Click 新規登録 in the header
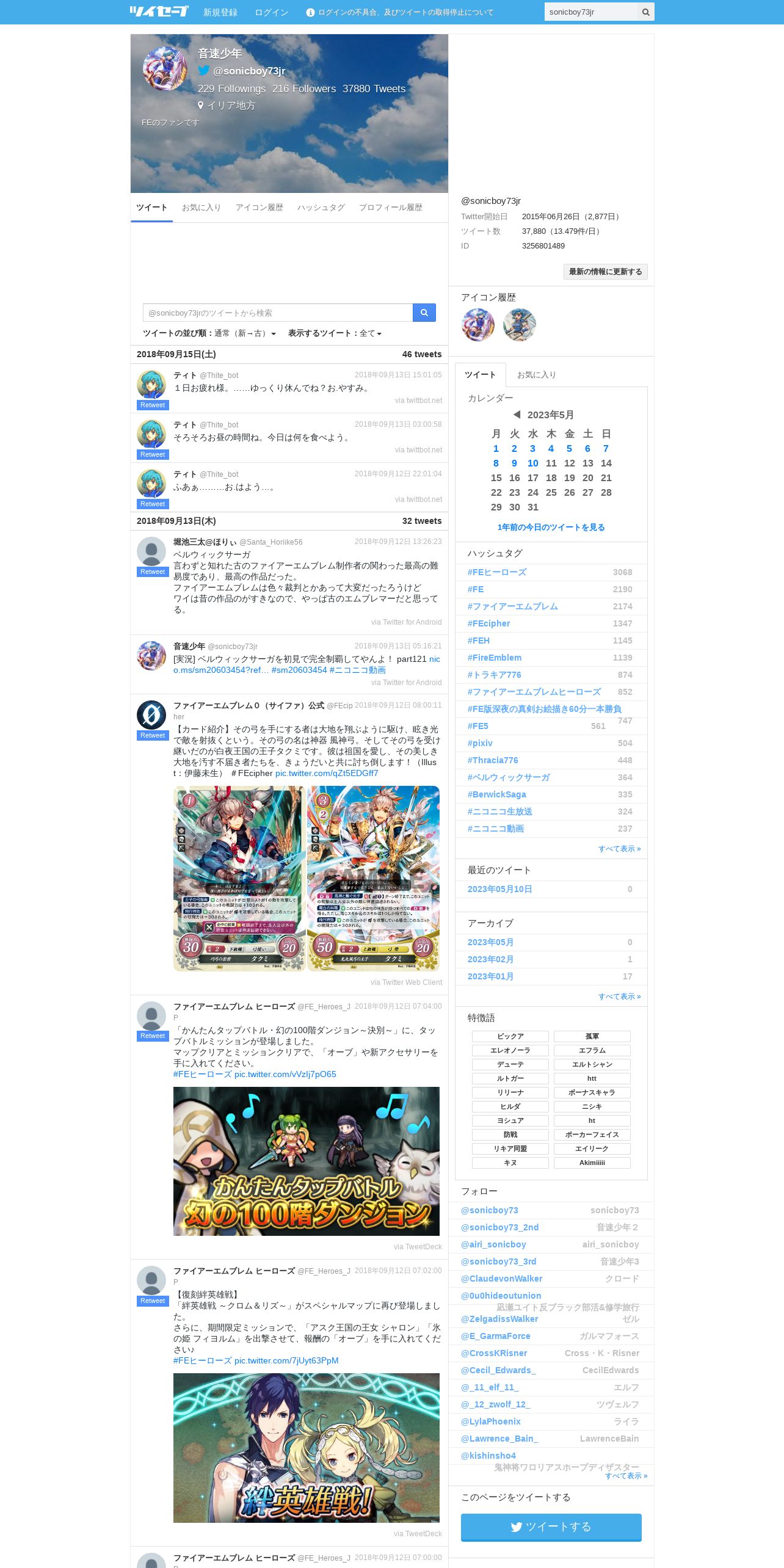 (x=220, y=12)
